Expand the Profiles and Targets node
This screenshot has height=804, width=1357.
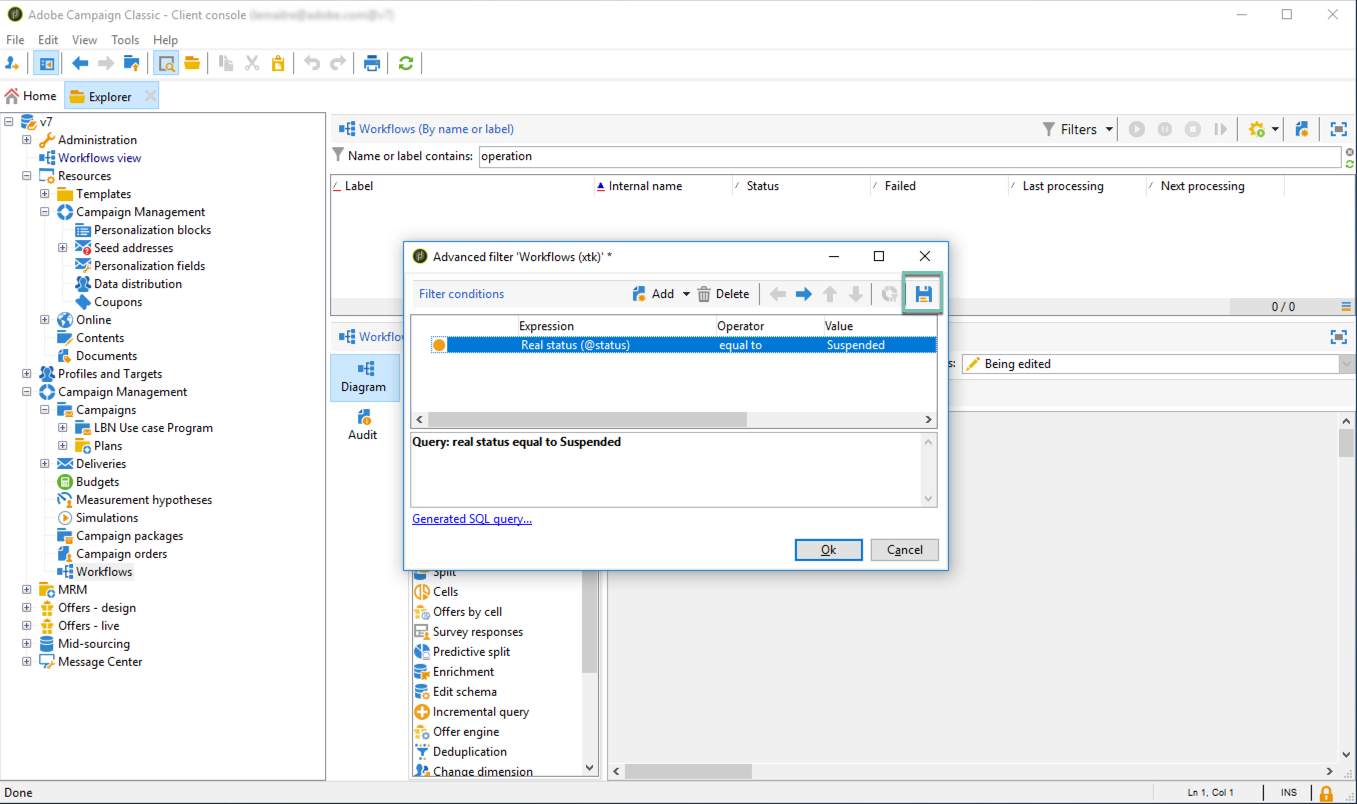(26, 374)
